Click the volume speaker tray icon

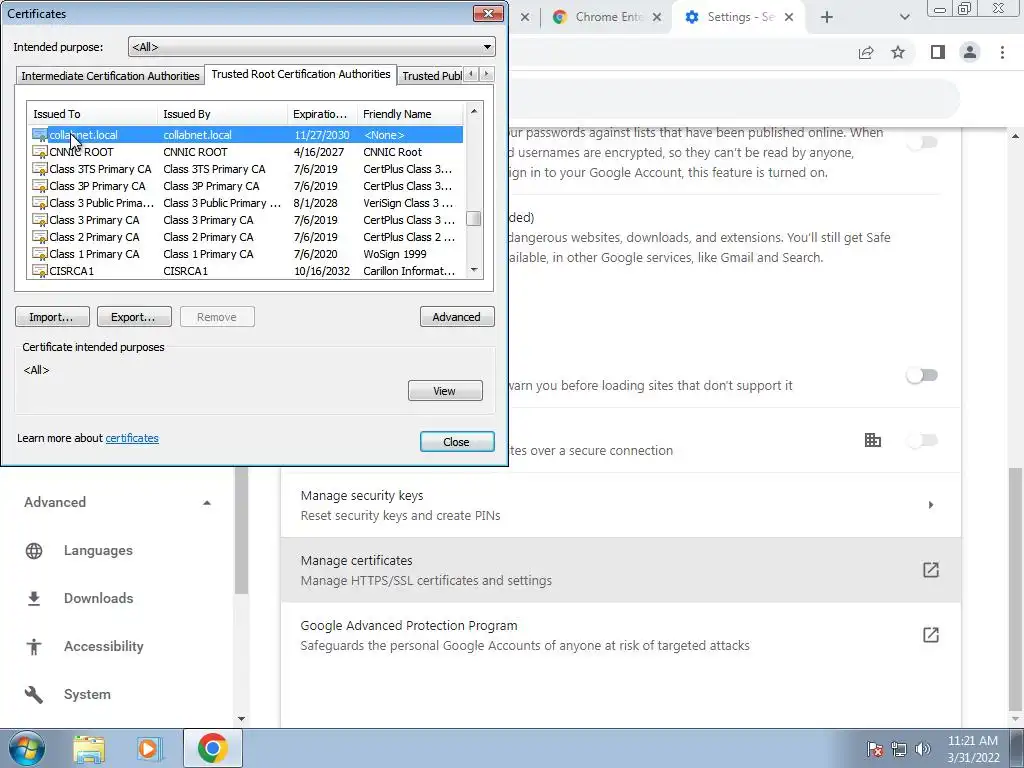point(923,749)
